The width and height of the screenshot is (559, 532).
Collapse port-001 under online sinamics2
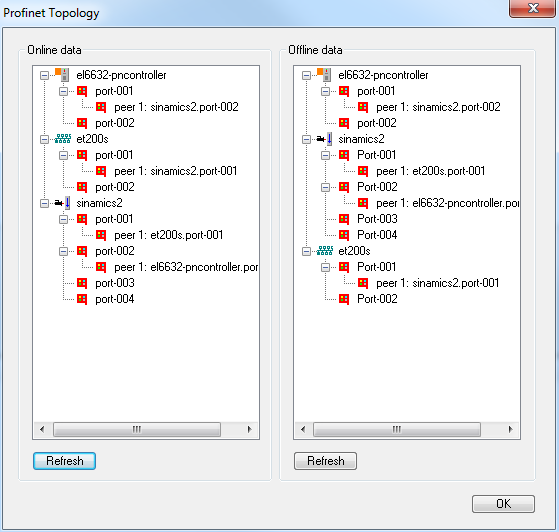(x=63, y=219)
